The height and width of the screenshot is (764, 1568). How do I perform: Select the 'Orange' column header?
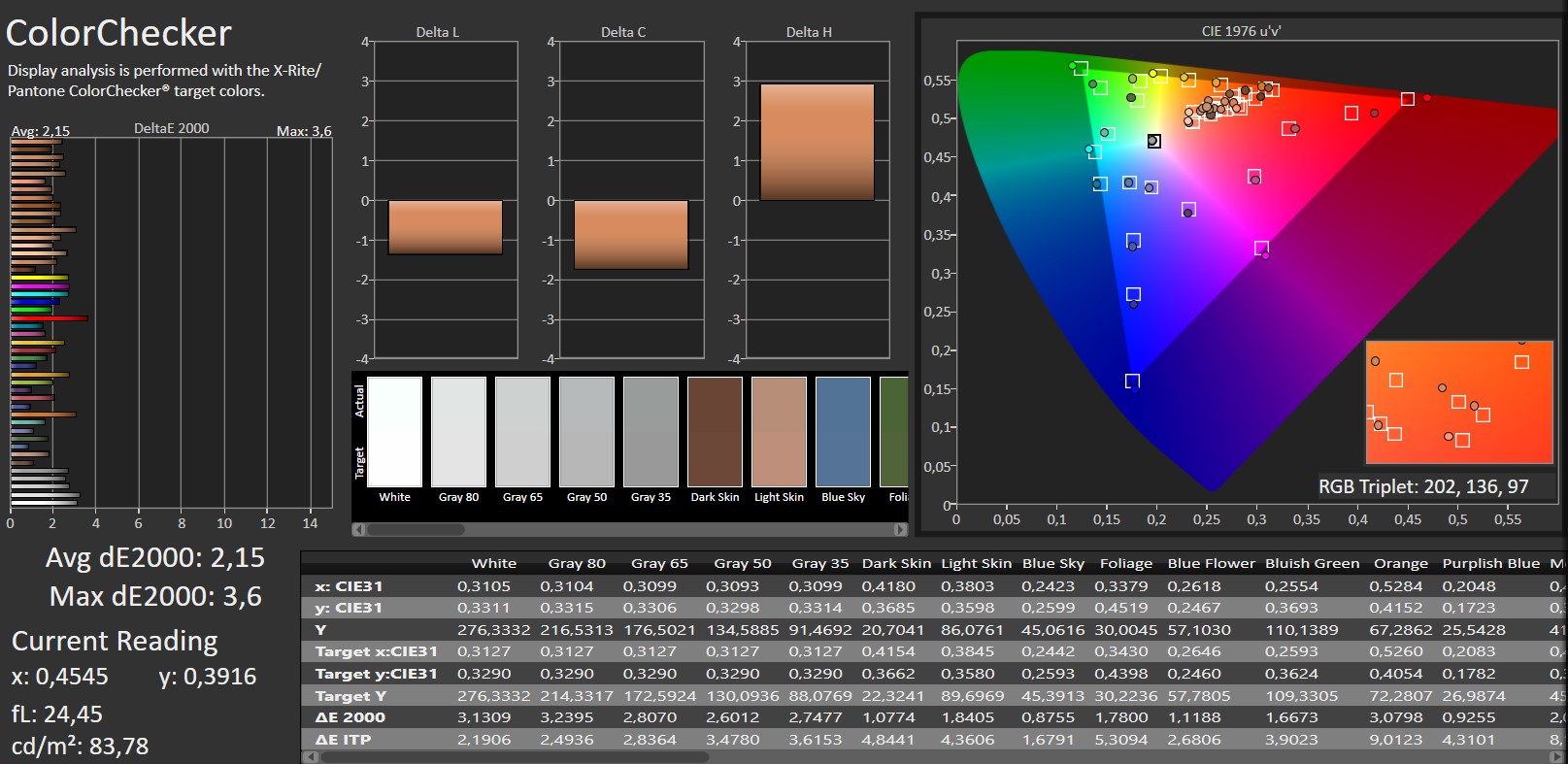pos(1401,563)
